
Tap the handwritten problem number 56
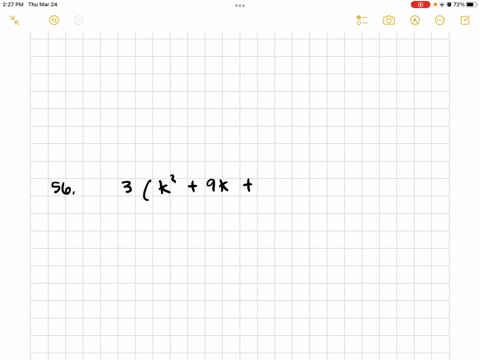click(x=63, y=188)
